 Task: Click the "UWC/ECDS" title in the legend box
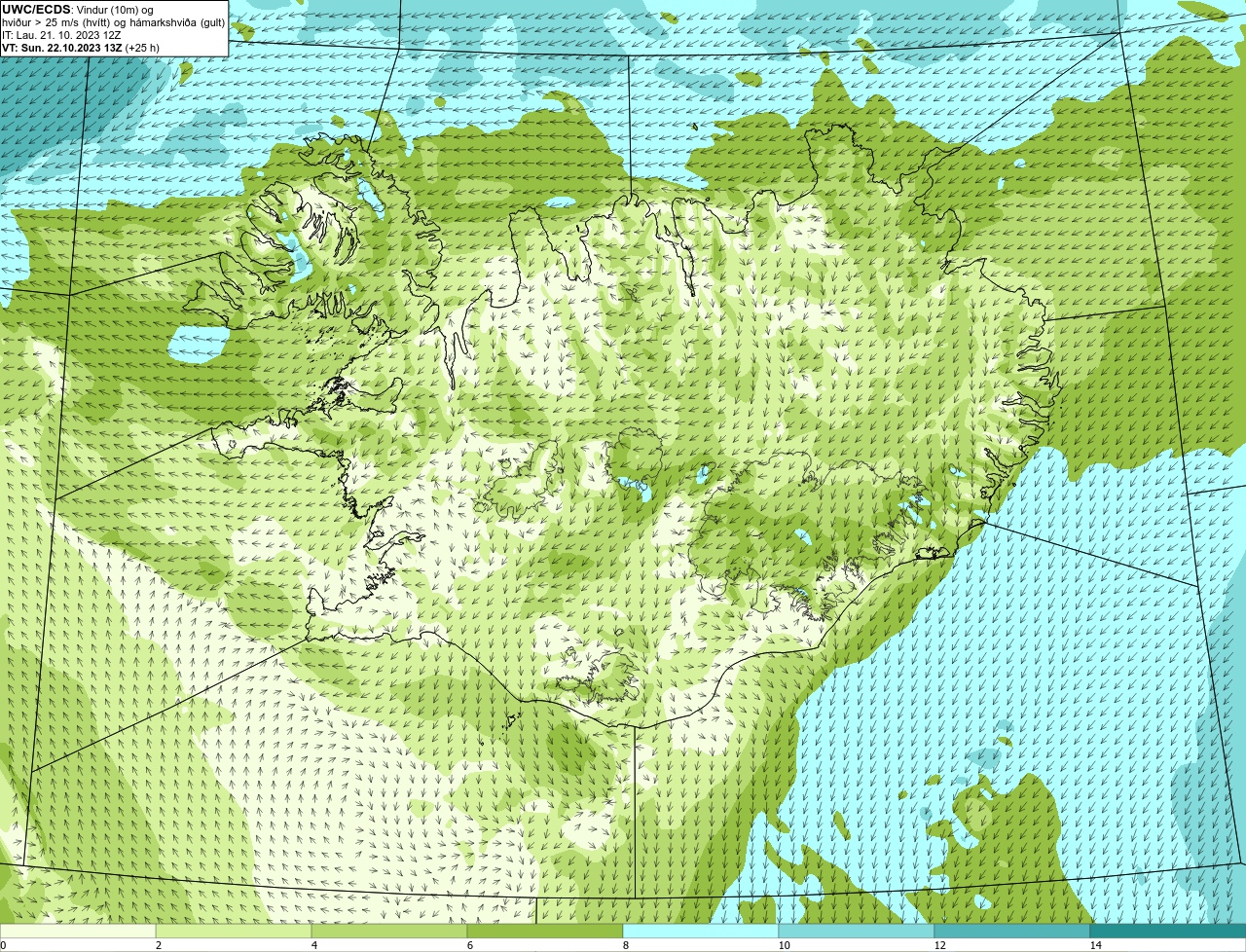point(36,10)
